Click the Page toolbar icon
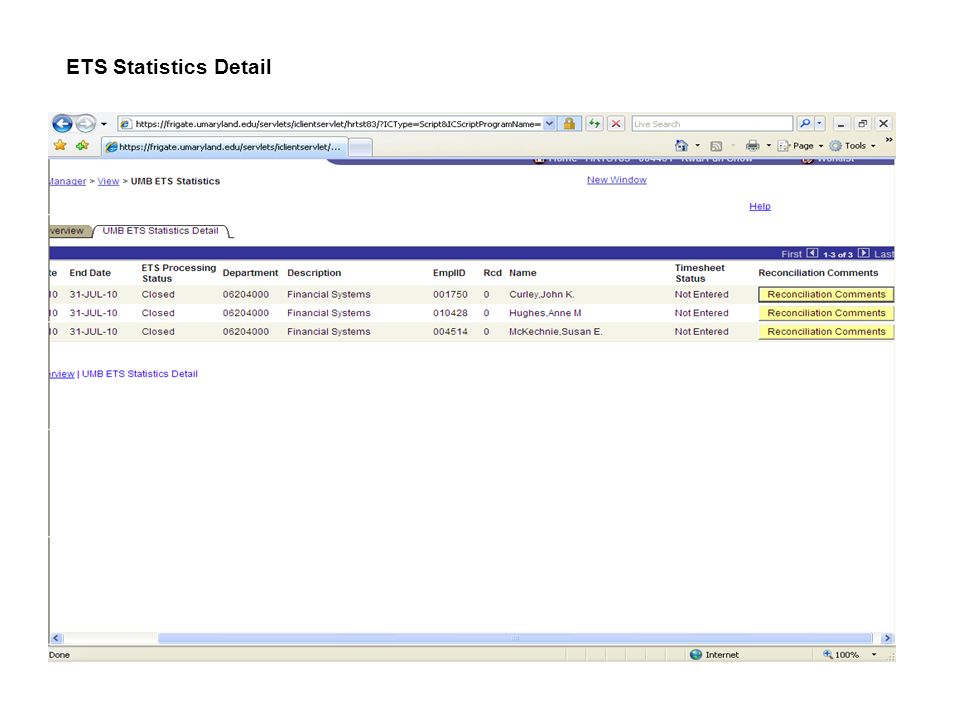 coord(784,146)
